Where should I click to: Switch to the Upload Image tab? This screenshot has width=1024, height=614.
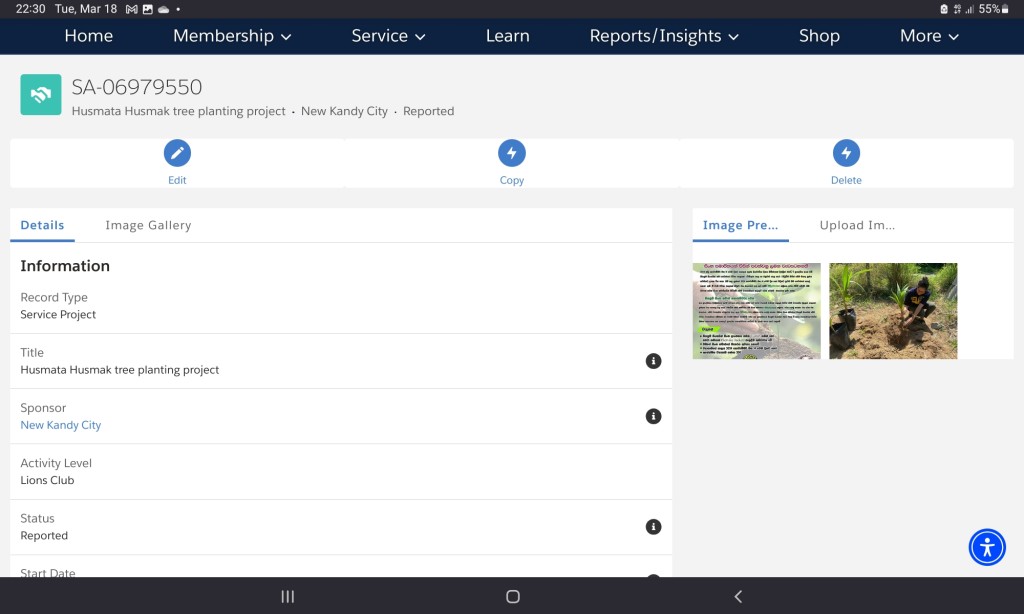point(857,225)
